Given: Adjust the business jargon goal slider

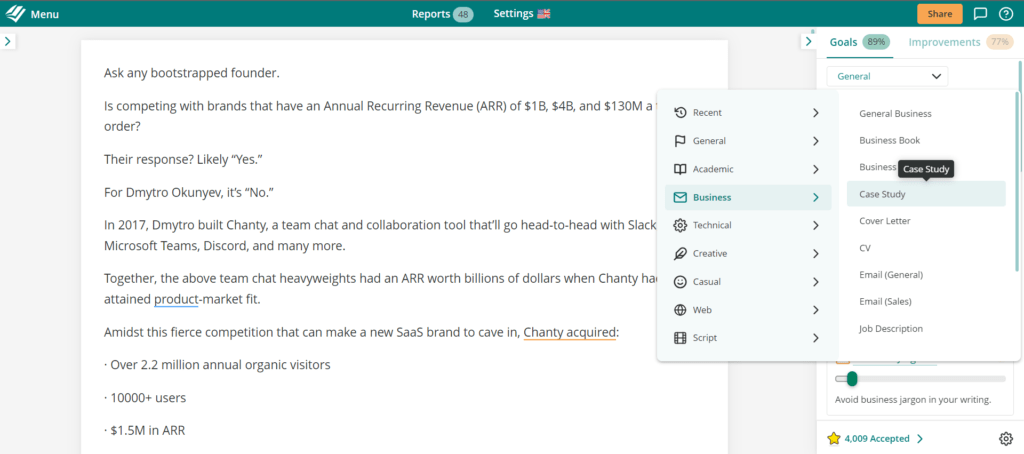Looking at the screenshot, I should click(852, 378).
